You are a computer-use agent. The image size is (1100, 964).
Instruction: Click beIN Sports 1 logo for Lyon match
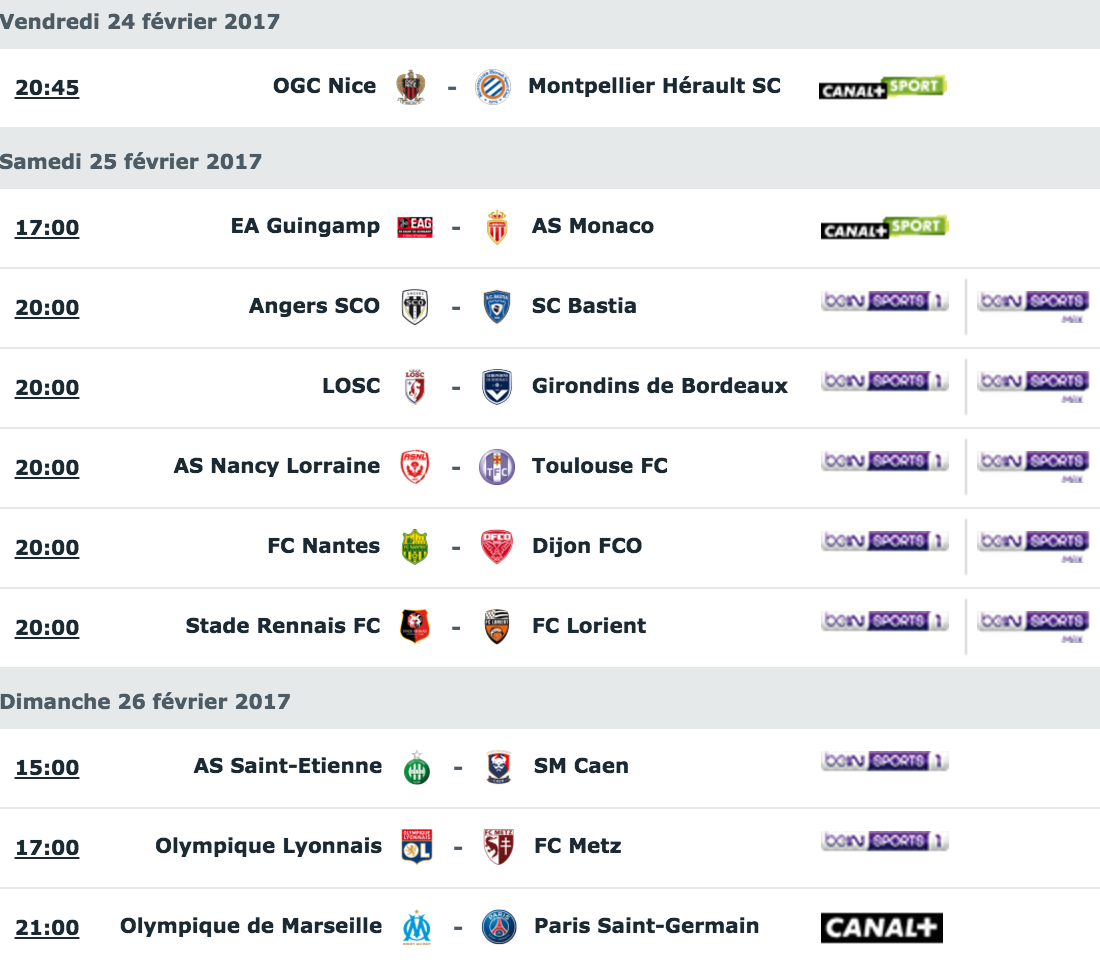pyautogui.click(x=884, y=841)
